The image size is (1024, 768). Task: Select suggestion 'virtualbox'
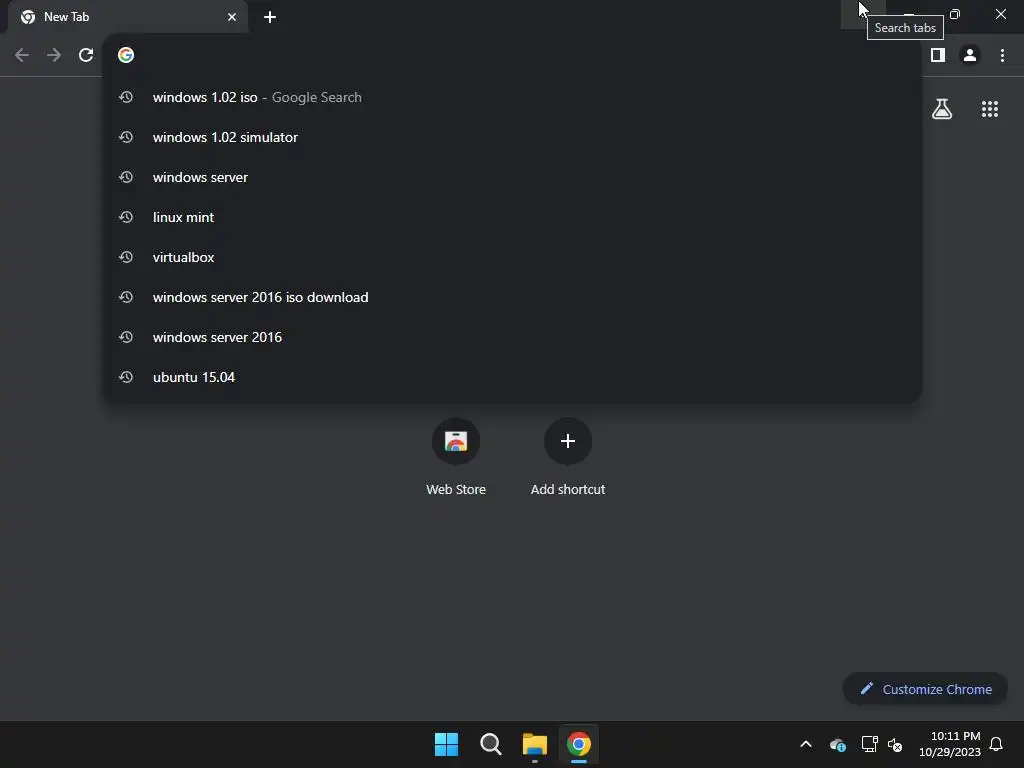pyautogui.click(x=512, y=257)
